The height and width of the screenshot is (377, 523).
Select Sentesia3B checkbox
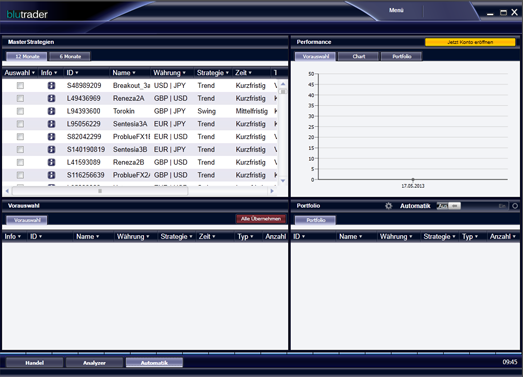point(20,149)
